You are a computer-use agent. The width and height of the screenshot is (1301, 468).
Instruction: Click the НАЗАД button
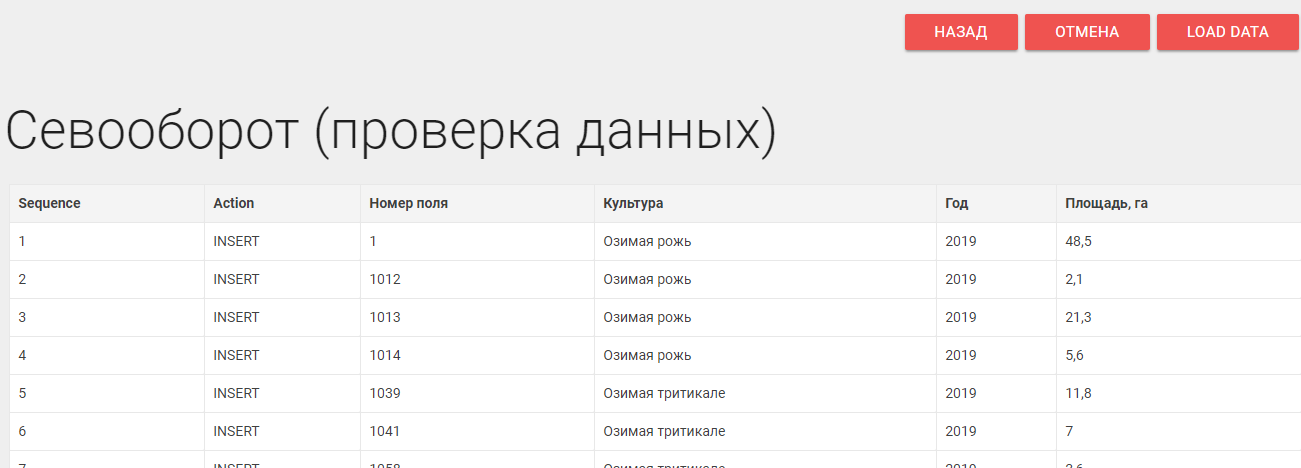click(960, 32)
